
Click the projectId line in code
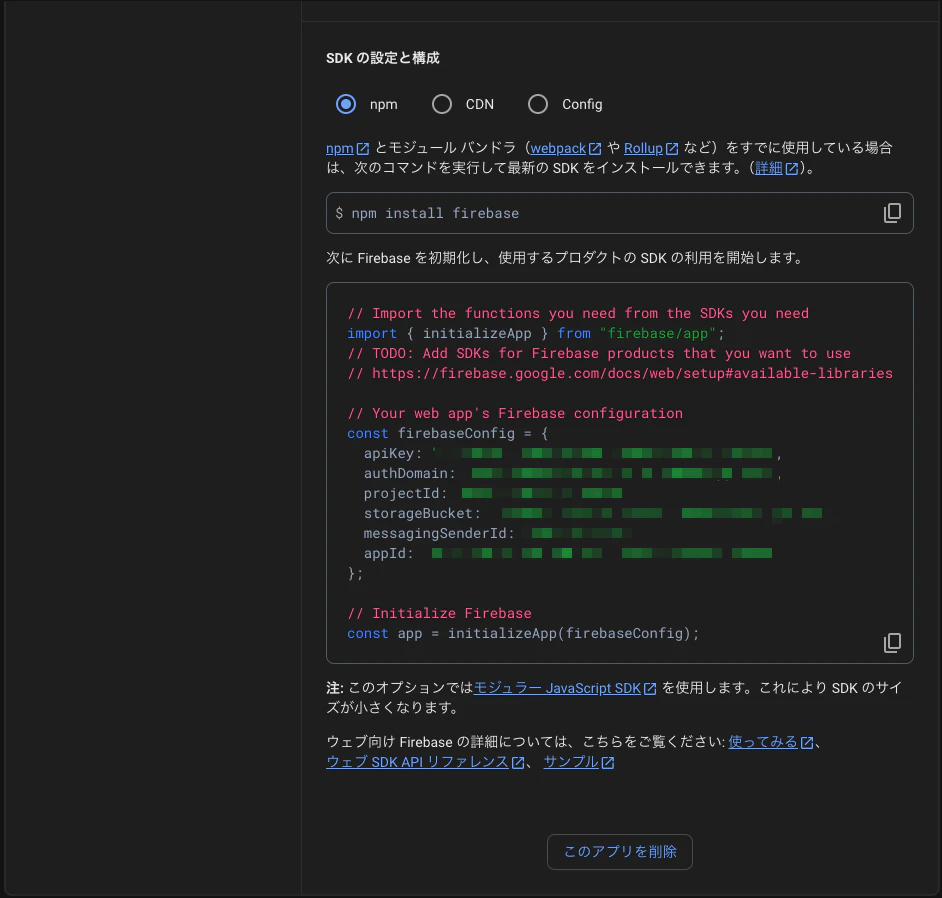pyautogui.click(x=493, y=494)
